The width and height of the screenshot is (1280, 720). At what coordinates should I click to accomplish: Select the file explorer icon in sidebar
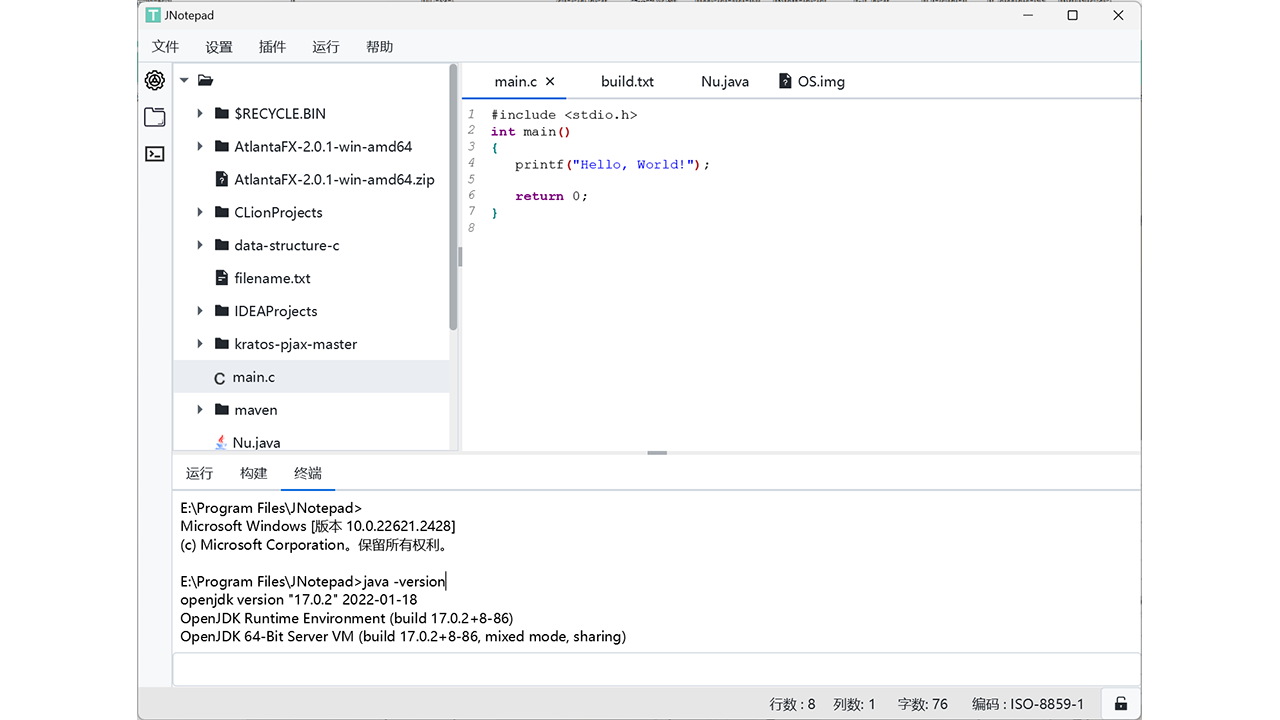coord(154,117)
